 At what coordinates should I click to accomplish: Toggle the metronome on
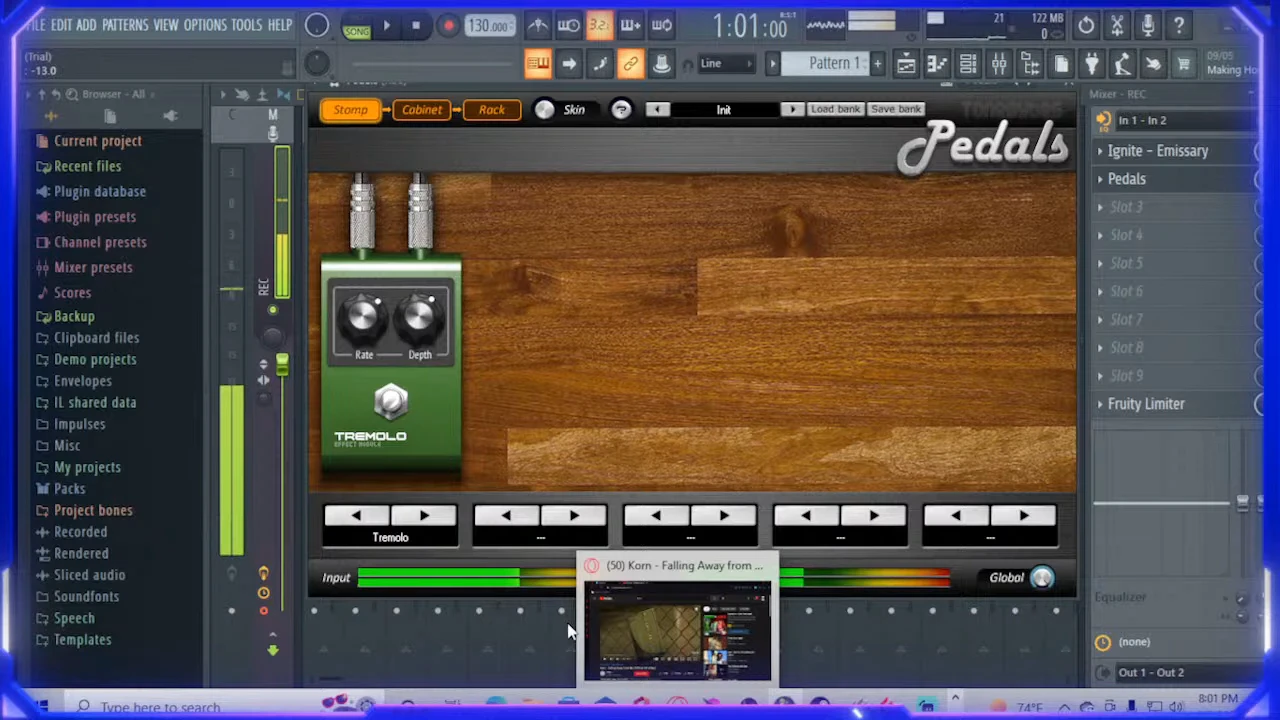(538, 25)
